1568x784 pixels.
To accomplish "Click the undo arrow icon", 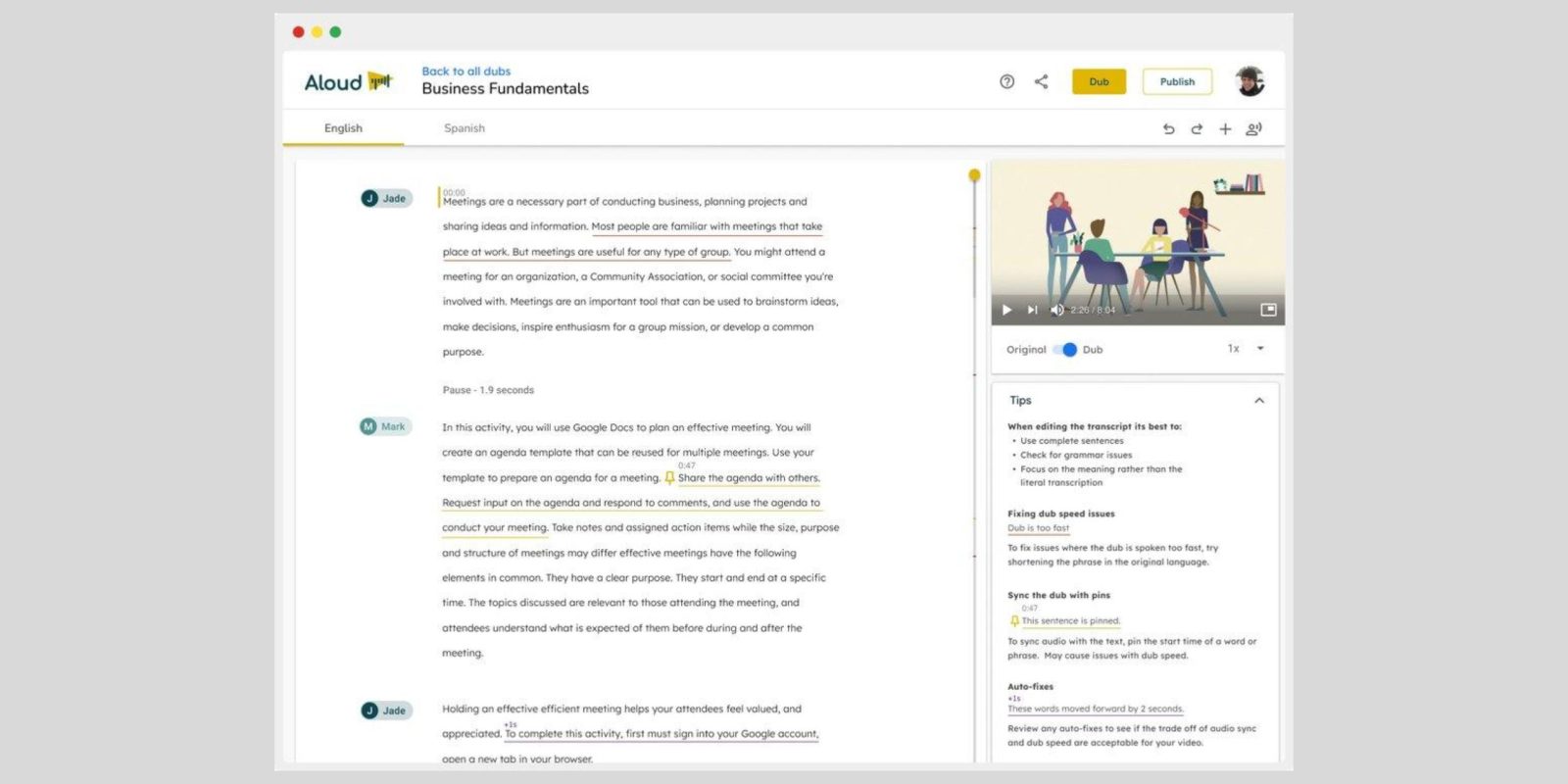I will 1168,129.
